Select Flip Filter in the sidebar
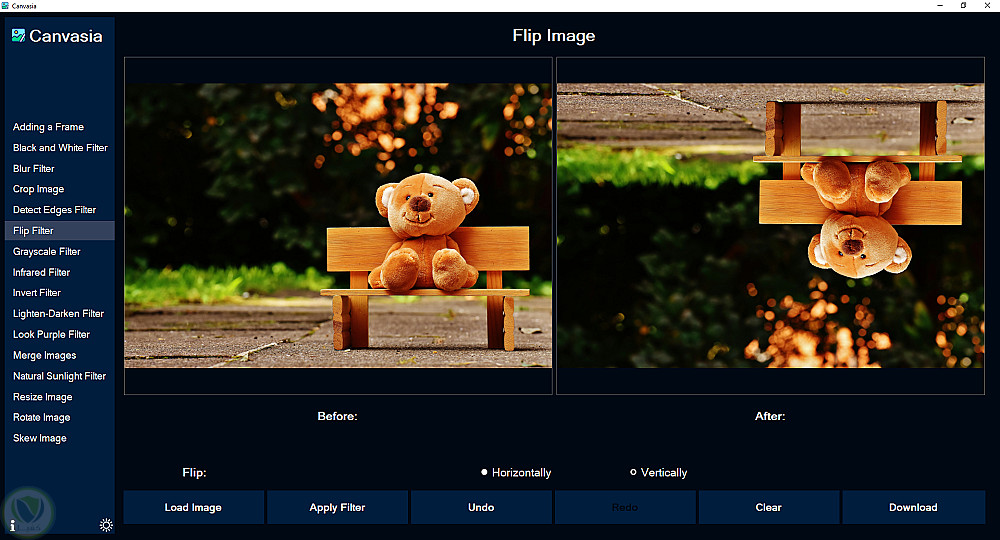Image resolution: width=1000 pixels, height=540 pixels. (59, 230)
